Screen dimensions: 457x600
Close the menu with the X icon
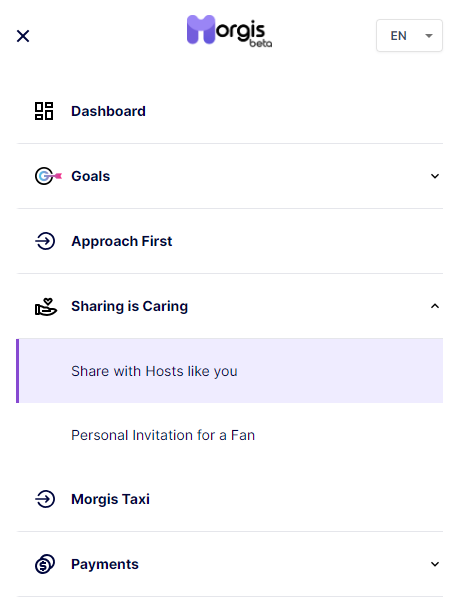pos(23,36)
